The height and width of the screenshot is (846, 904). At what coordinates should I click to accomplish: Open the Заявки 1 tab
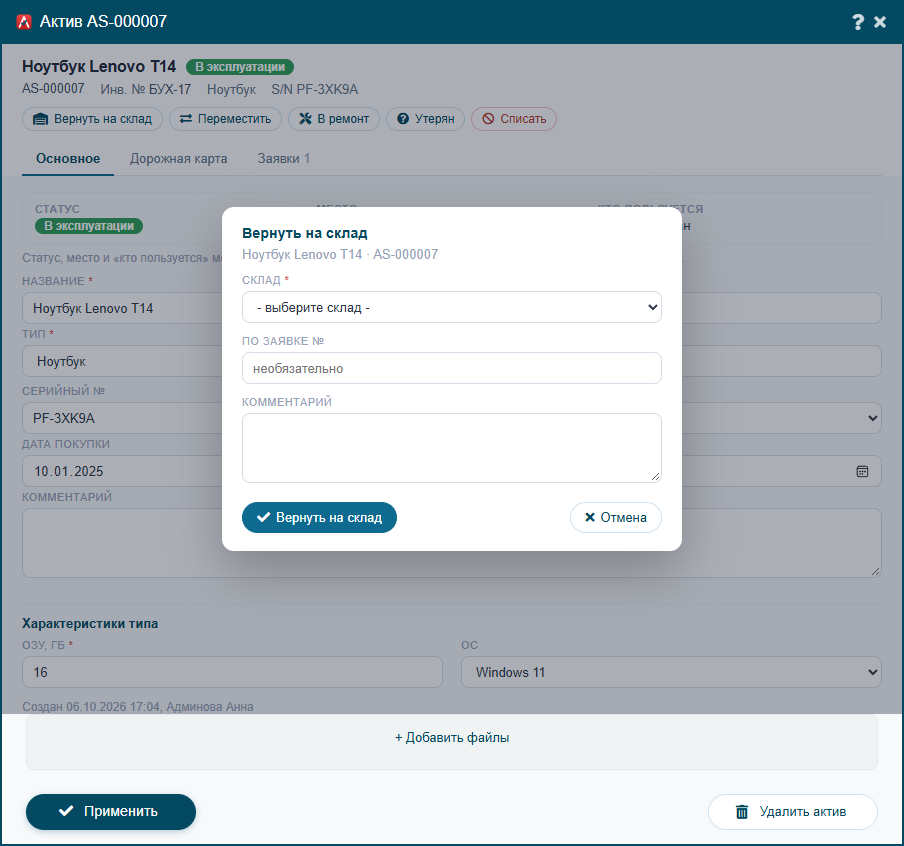(284, 159)
